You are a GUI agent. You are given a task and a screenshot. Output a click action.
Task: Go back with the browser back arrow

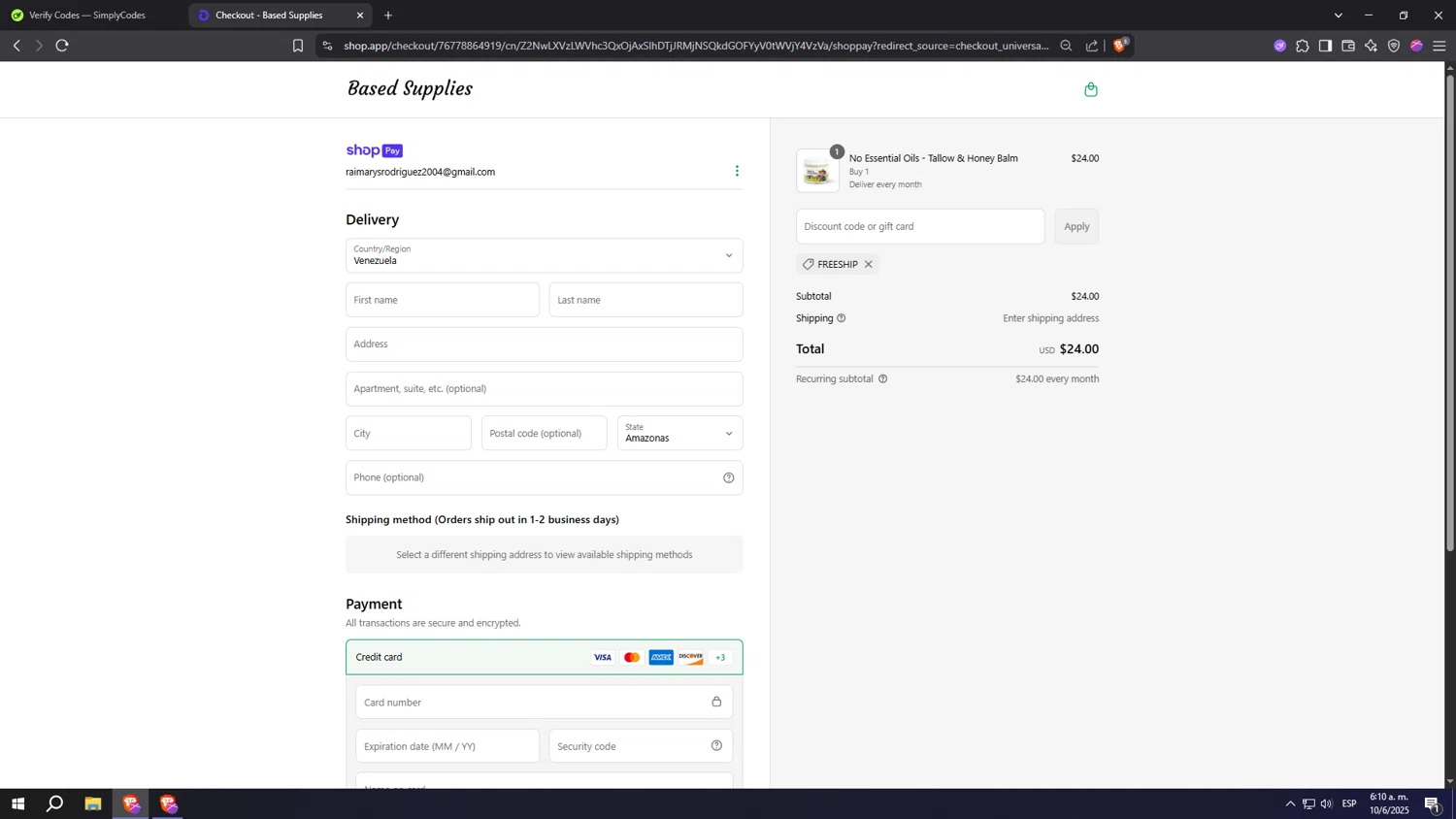coord(17,46)
